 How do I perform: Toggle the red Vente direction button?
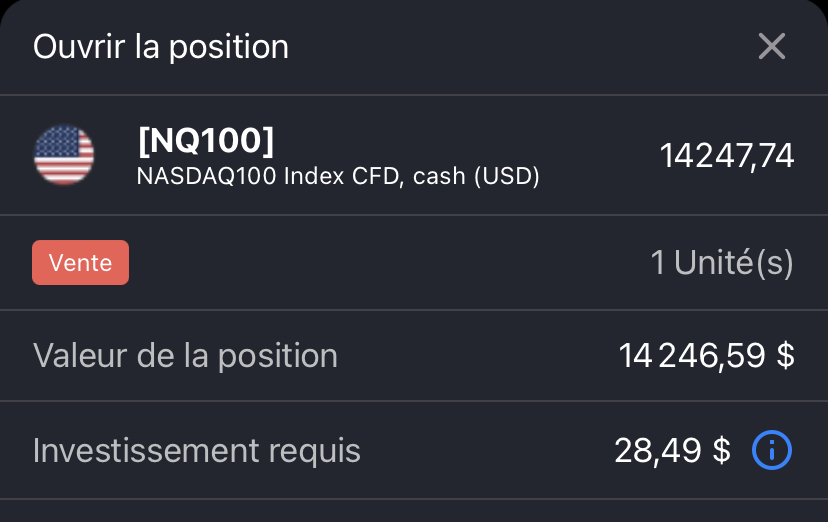80,263
